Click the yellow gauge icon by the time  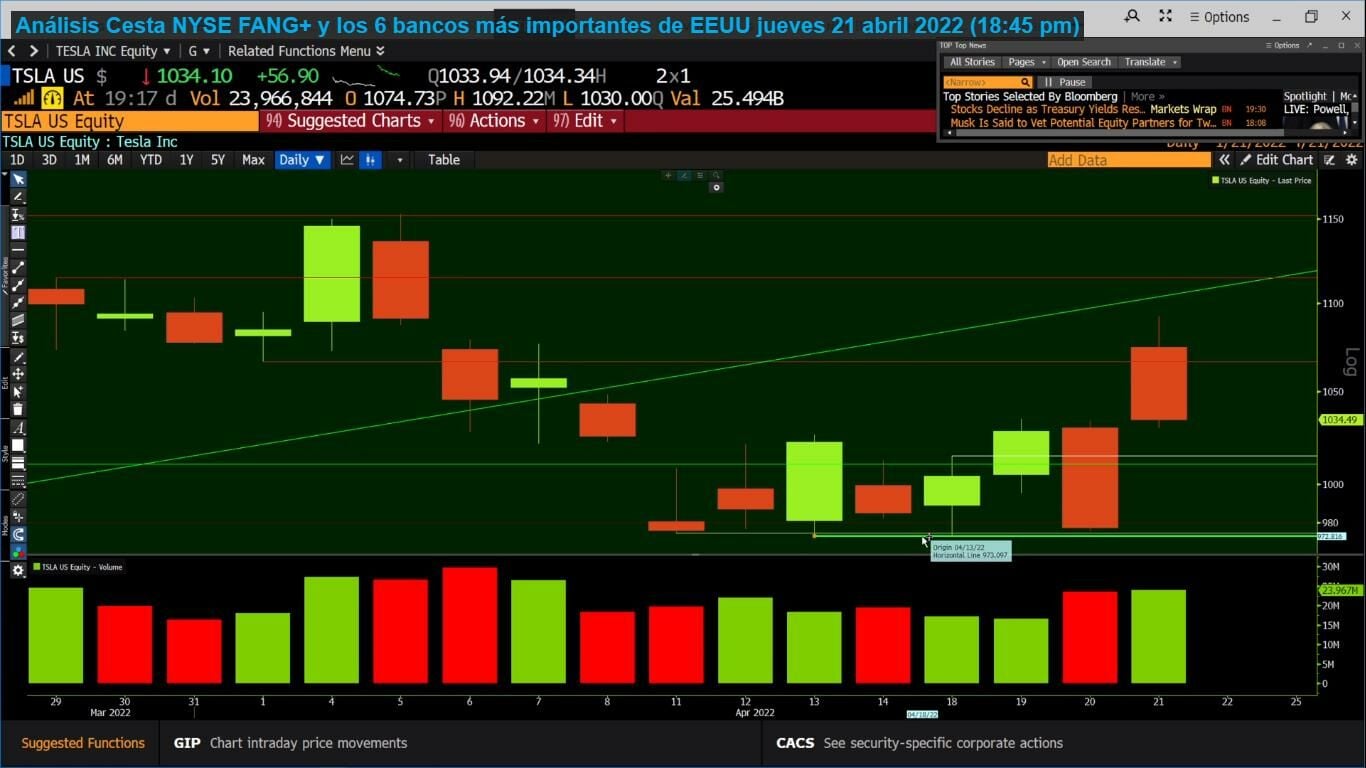[x=53, y=98]
